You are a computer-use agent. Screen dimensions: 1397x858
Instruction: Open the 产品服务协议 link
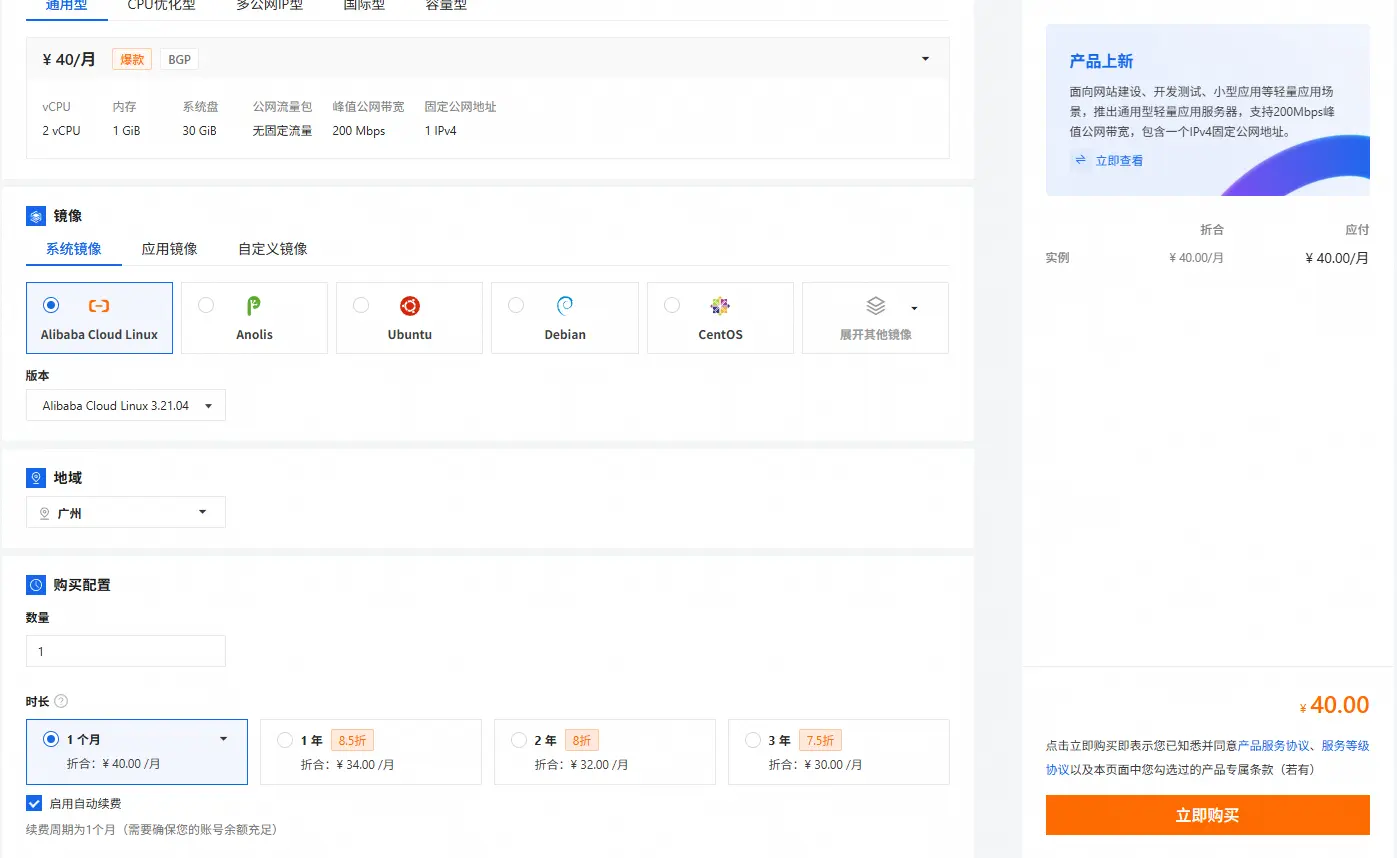(1273, 745)
